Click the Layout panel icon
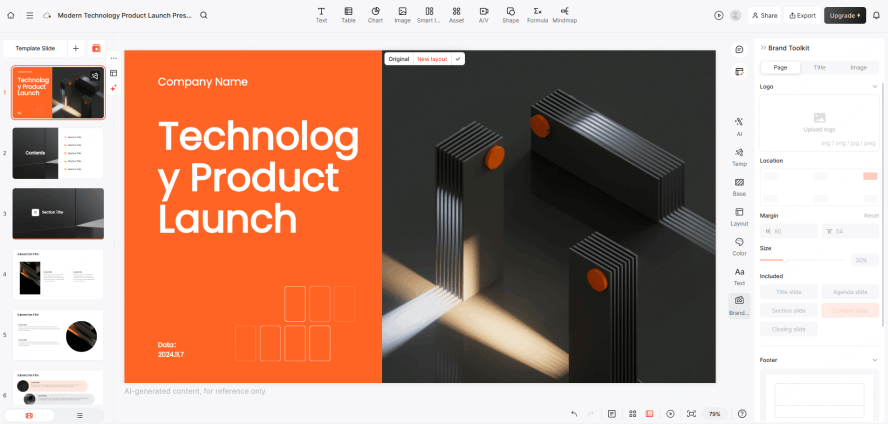 pyautogui.click(x=739, y=216)
